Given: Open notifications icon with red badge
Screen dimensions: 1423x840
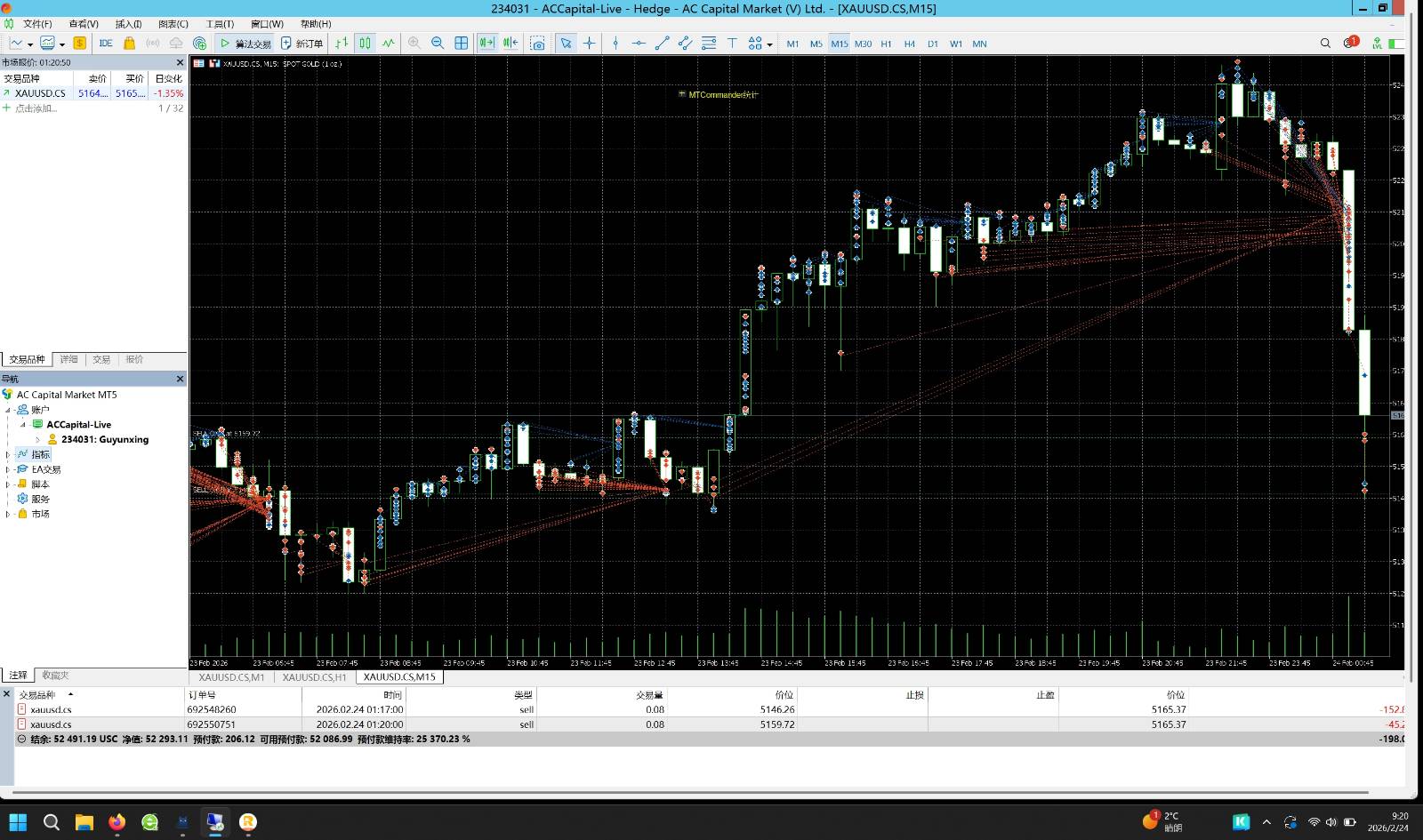Looking at the screenshot, I should pos(1351,42).
